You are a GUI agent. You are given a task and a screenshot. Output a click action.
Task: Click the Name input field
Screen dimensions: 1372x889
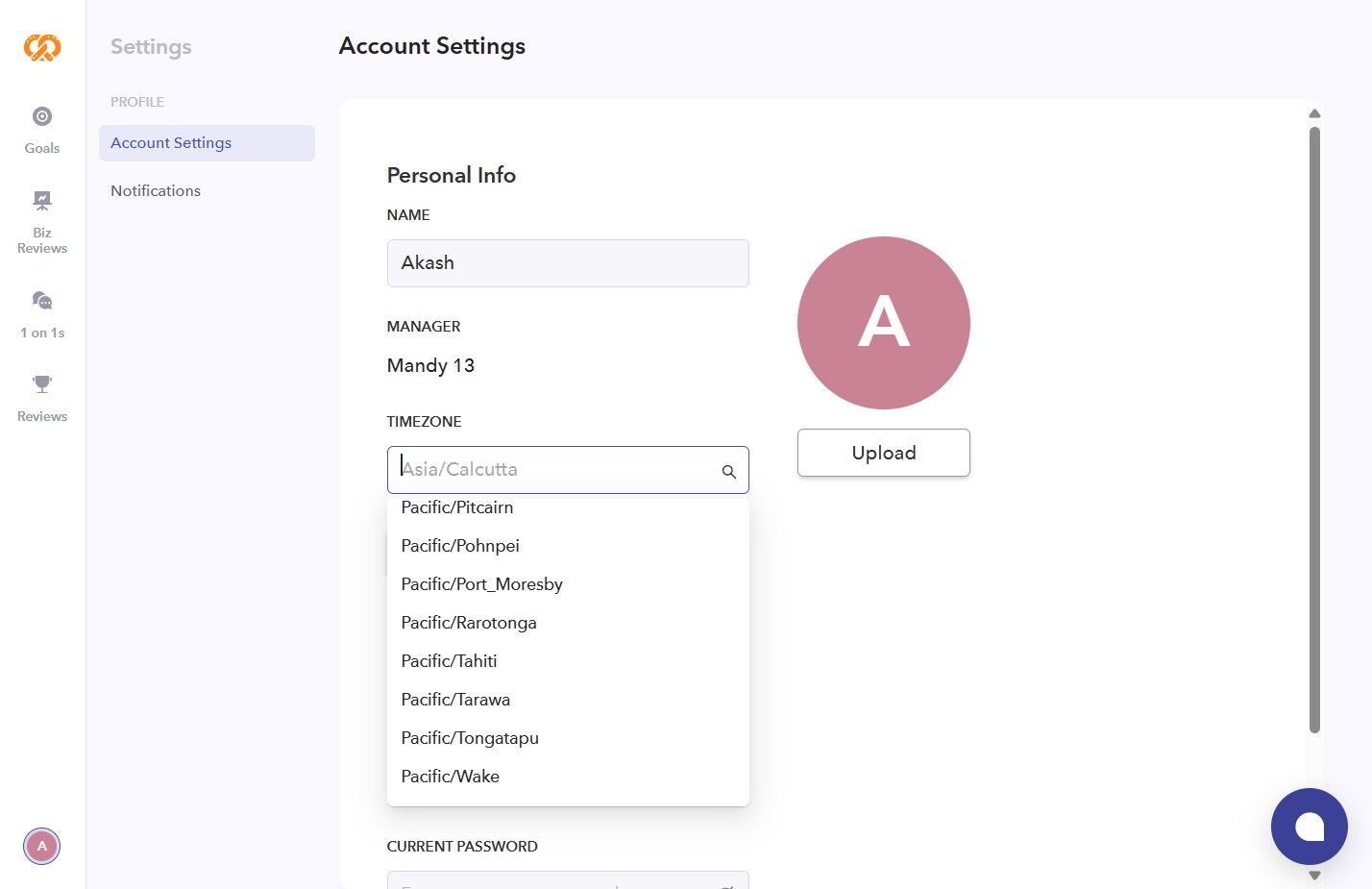tap(567, 263)
